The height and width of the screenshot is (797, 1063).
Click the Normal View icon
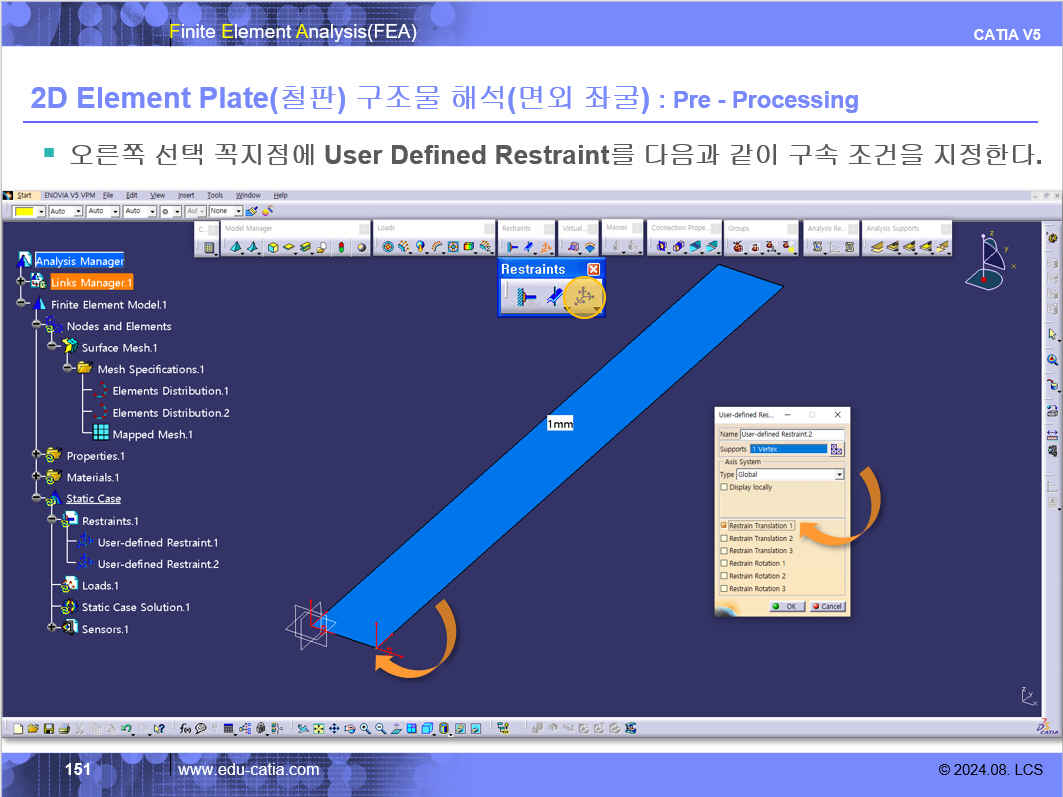397,729
